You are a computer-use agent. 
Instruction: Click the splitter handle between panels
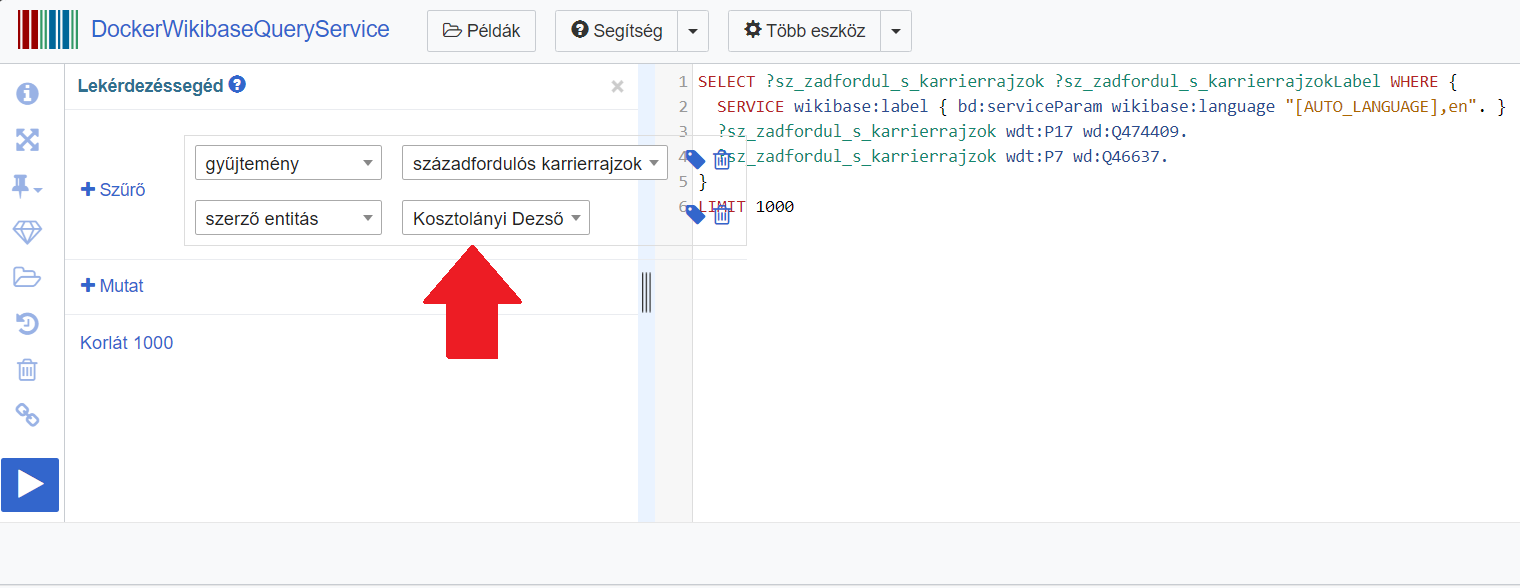(x=646, y=292)
